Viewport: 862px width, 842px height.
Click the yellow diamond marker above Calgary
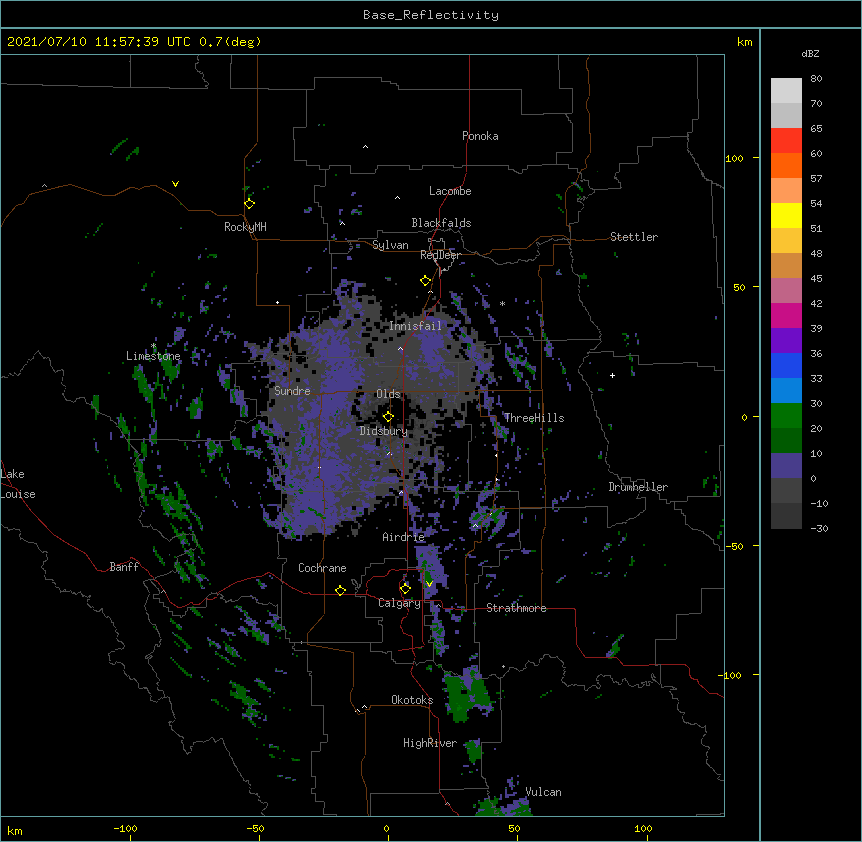[x=405, y=589]
